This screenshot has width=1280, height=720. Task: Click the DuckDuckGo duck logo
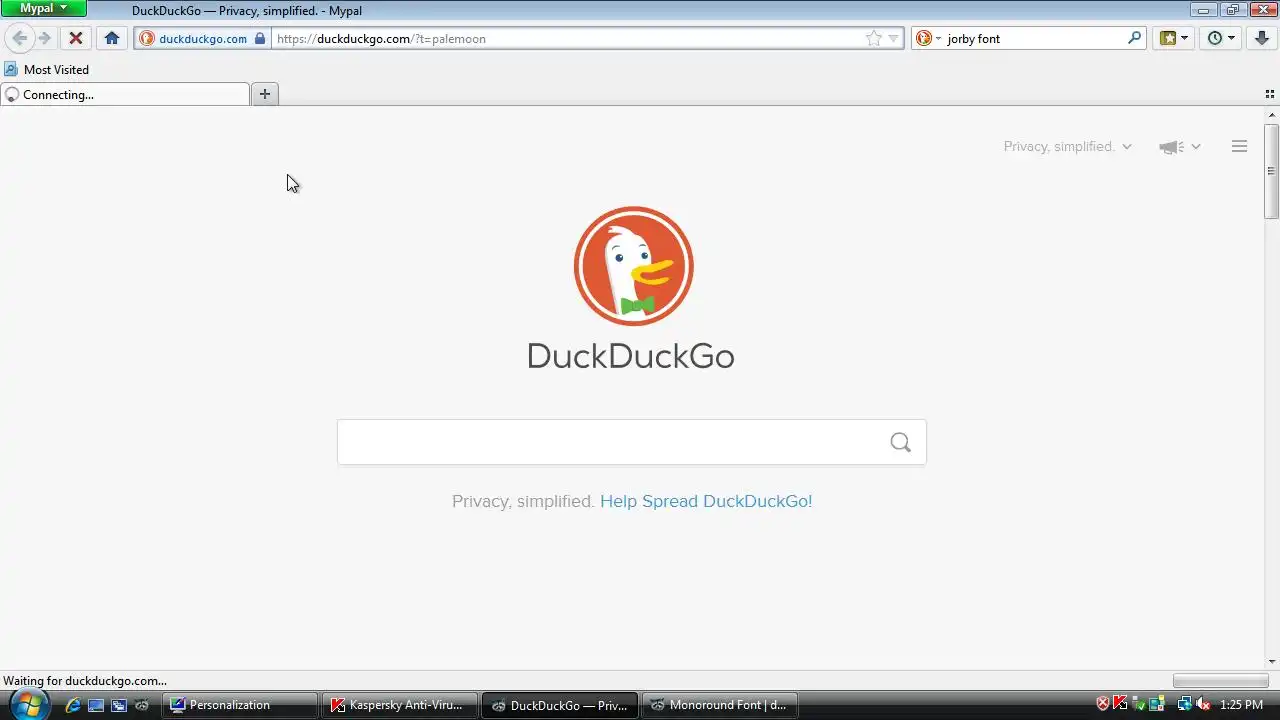pyautogui.click(x=633, y=266)
